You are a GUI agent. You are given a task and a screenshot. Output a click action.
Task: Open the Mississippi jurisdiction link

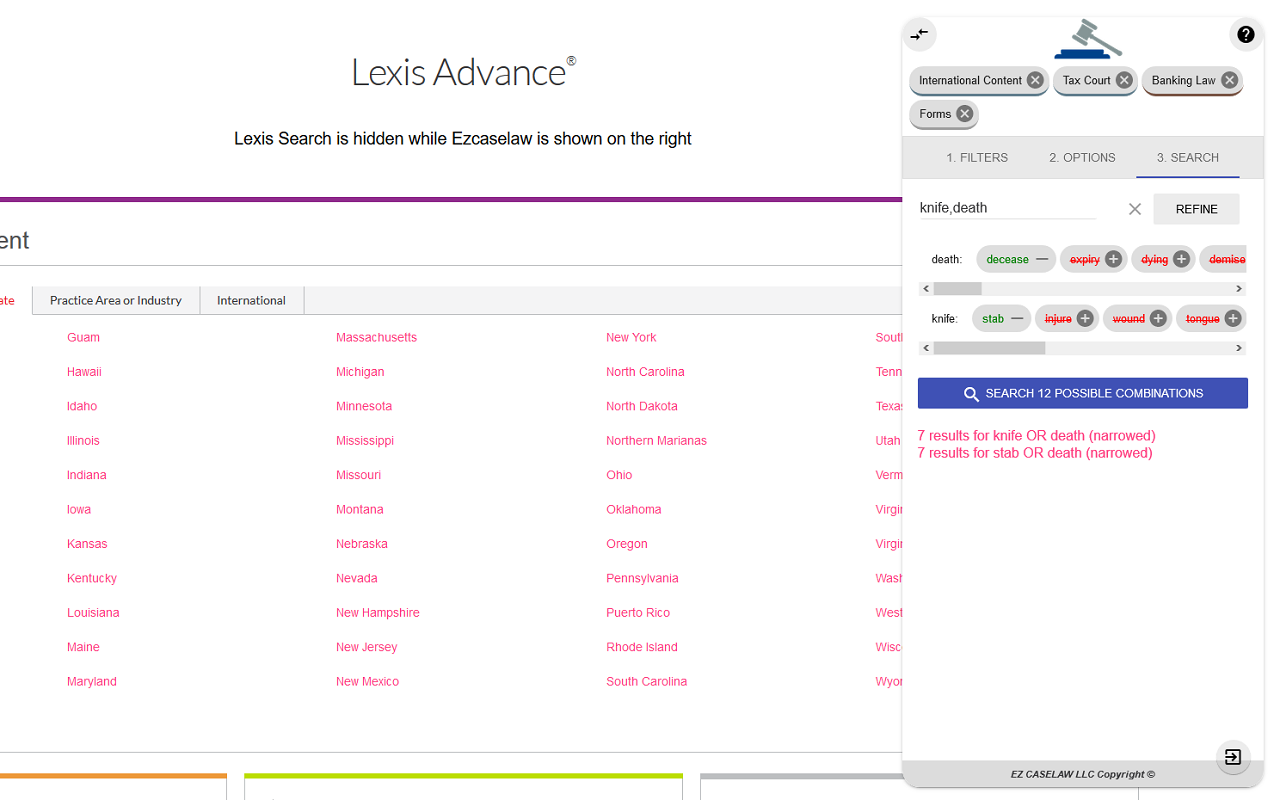365,441
